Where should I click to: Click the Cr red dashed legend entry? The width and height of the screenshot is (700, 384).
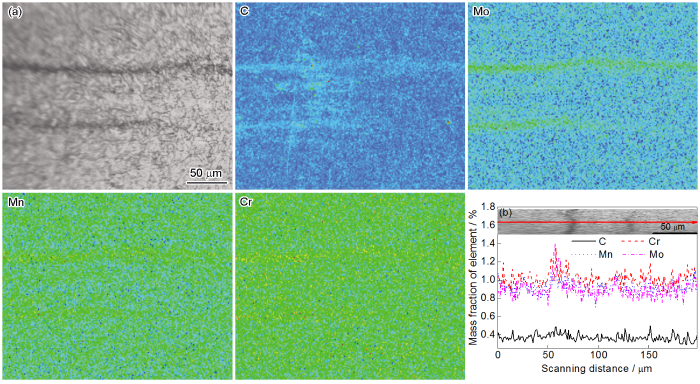[640, 242]
